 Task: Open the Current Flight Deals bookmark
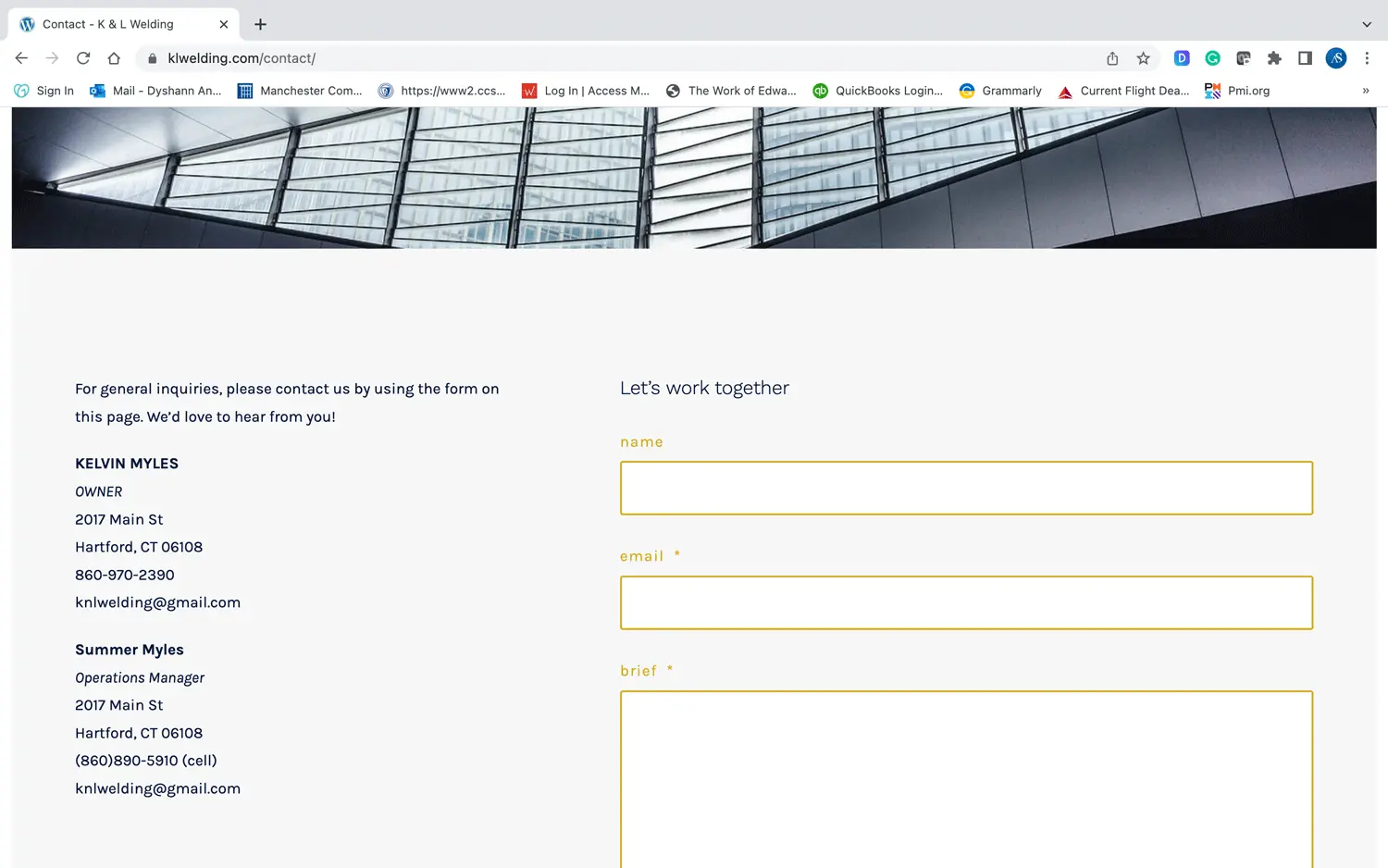coord(1123,91)
